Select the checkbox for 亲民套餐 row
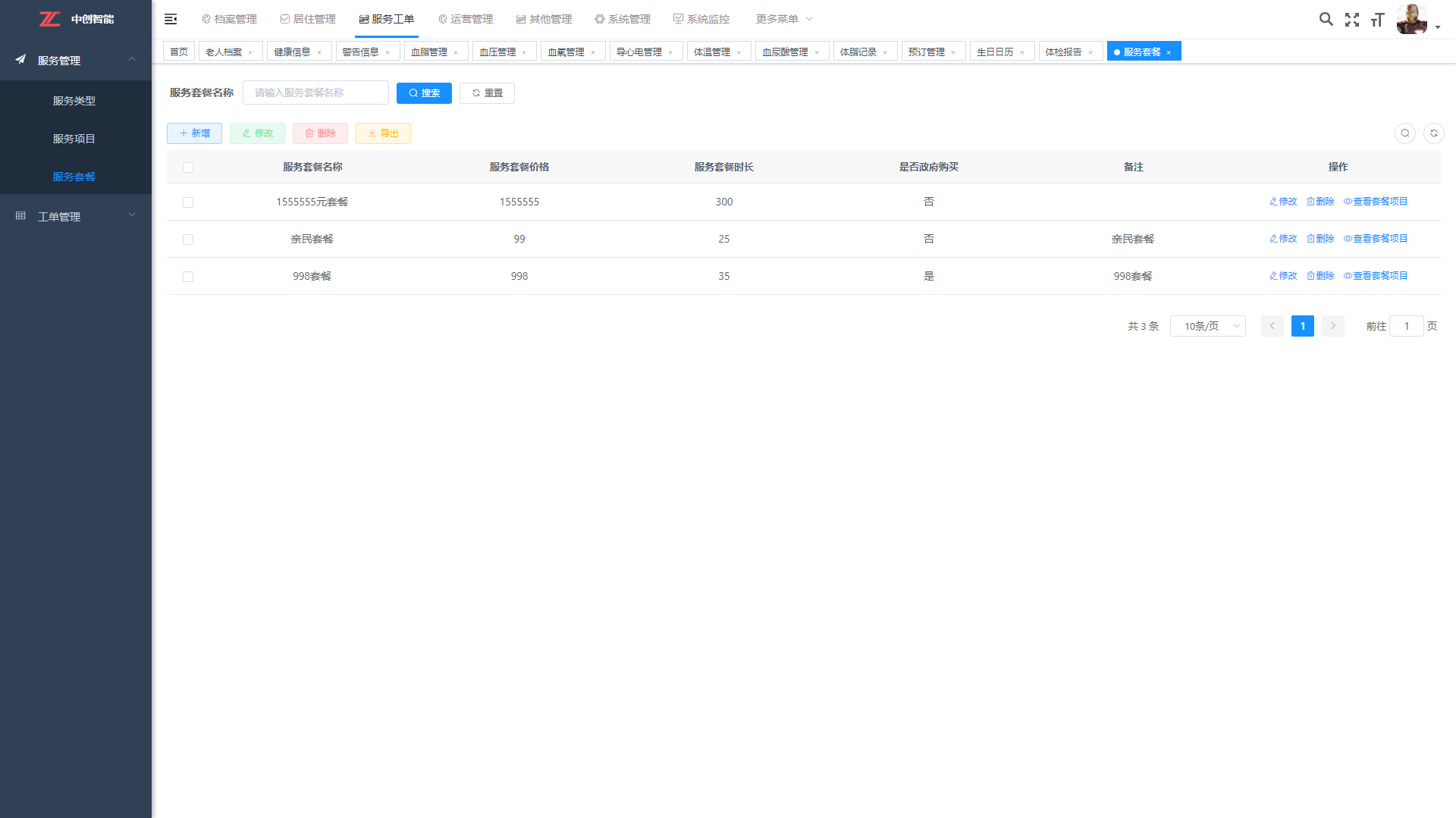The width and height of the screenshot is (1456, 818). [x=188, y=240]
